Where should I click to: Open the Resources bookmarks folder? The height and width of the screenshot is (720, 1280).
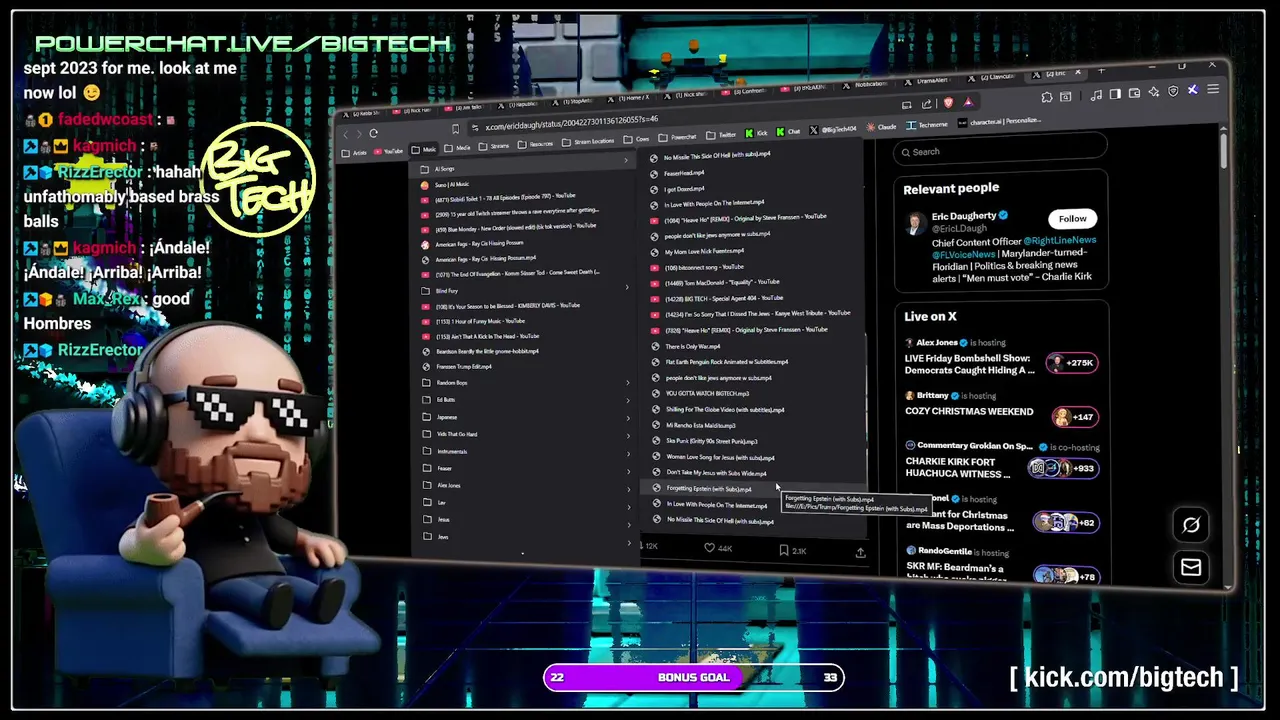tap(535, 144)
